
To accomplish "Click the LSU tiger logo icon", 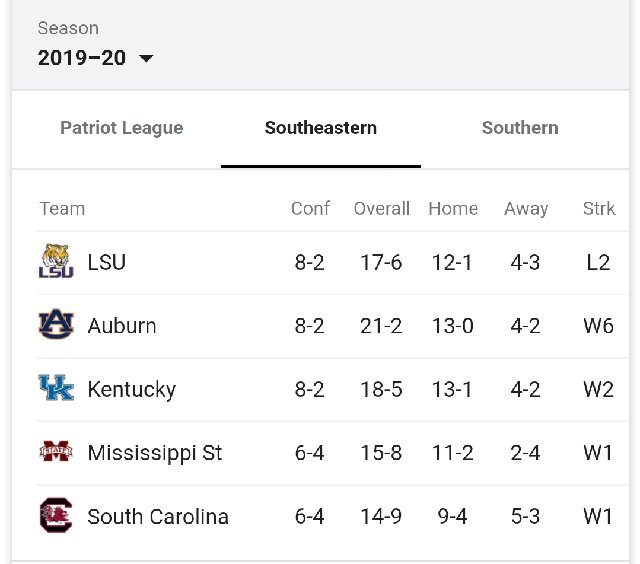I will [x=56, y=261].
